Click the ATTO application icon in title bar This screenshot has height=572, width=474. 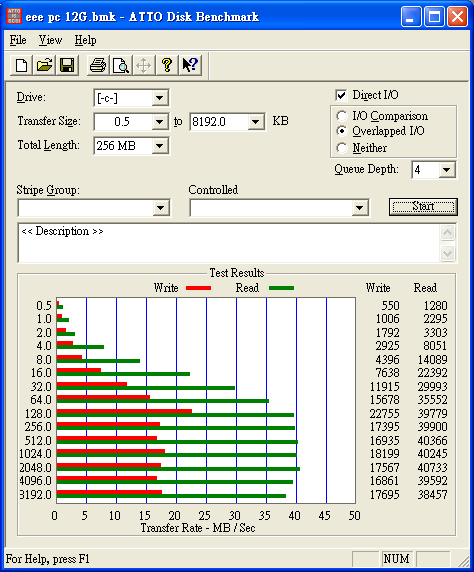pos(14,16)
